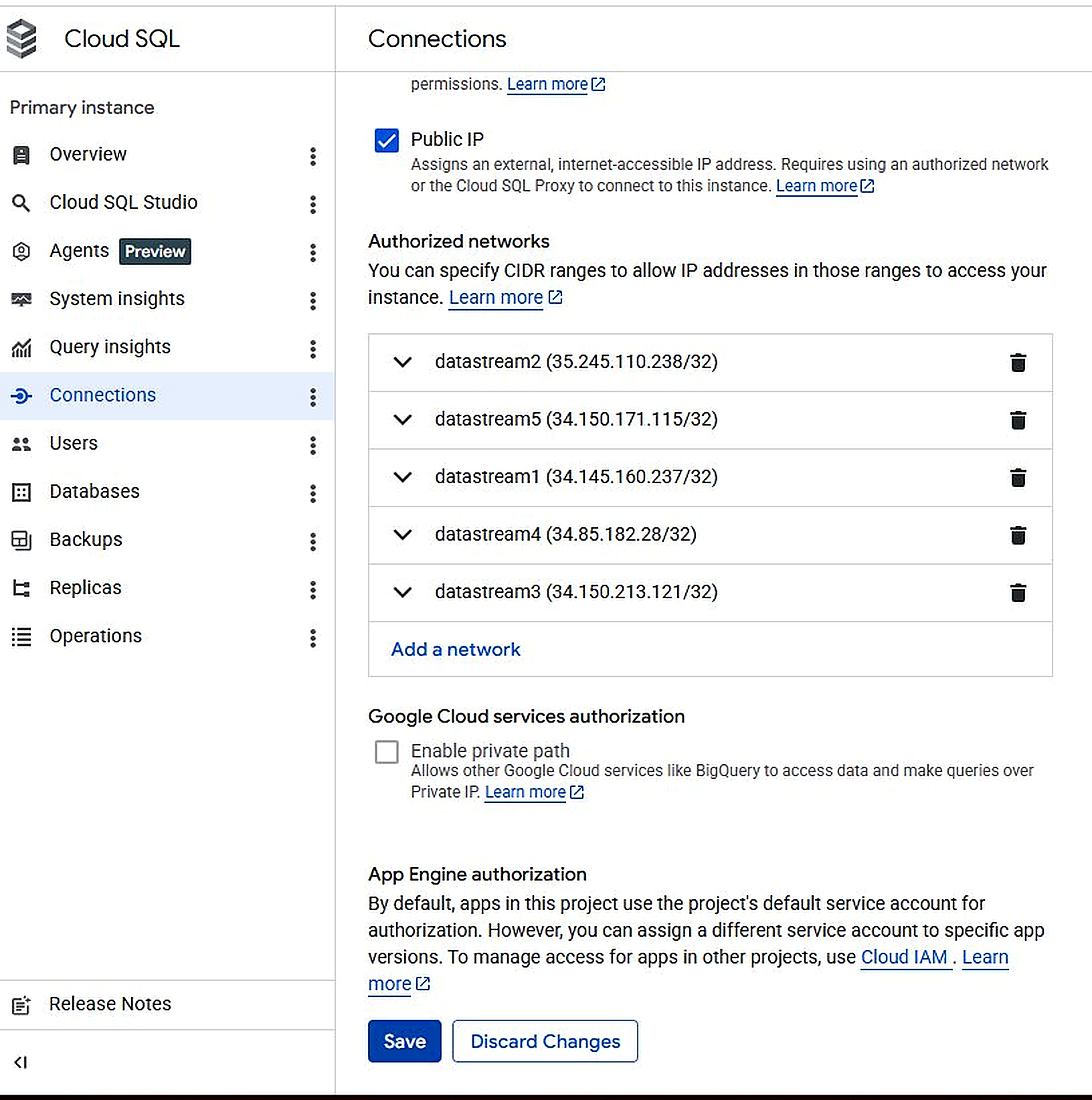Open the three-dot menu next to Connections
The height and width of the screenshot is (1100, 1092).
coord(312,397)
